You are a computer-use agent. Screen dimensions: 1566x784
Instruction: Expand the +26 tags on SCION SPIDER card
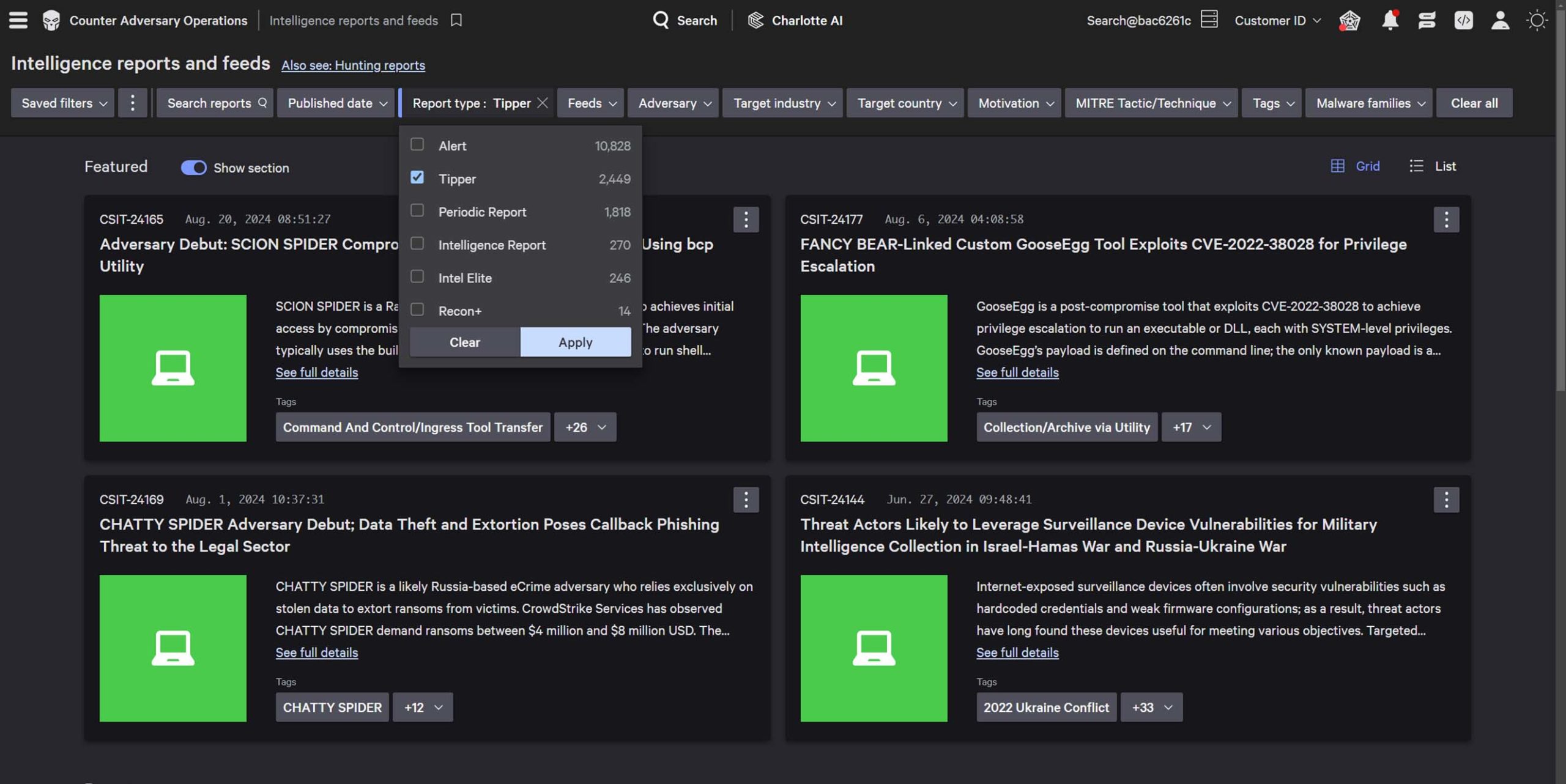click(585, 427)
